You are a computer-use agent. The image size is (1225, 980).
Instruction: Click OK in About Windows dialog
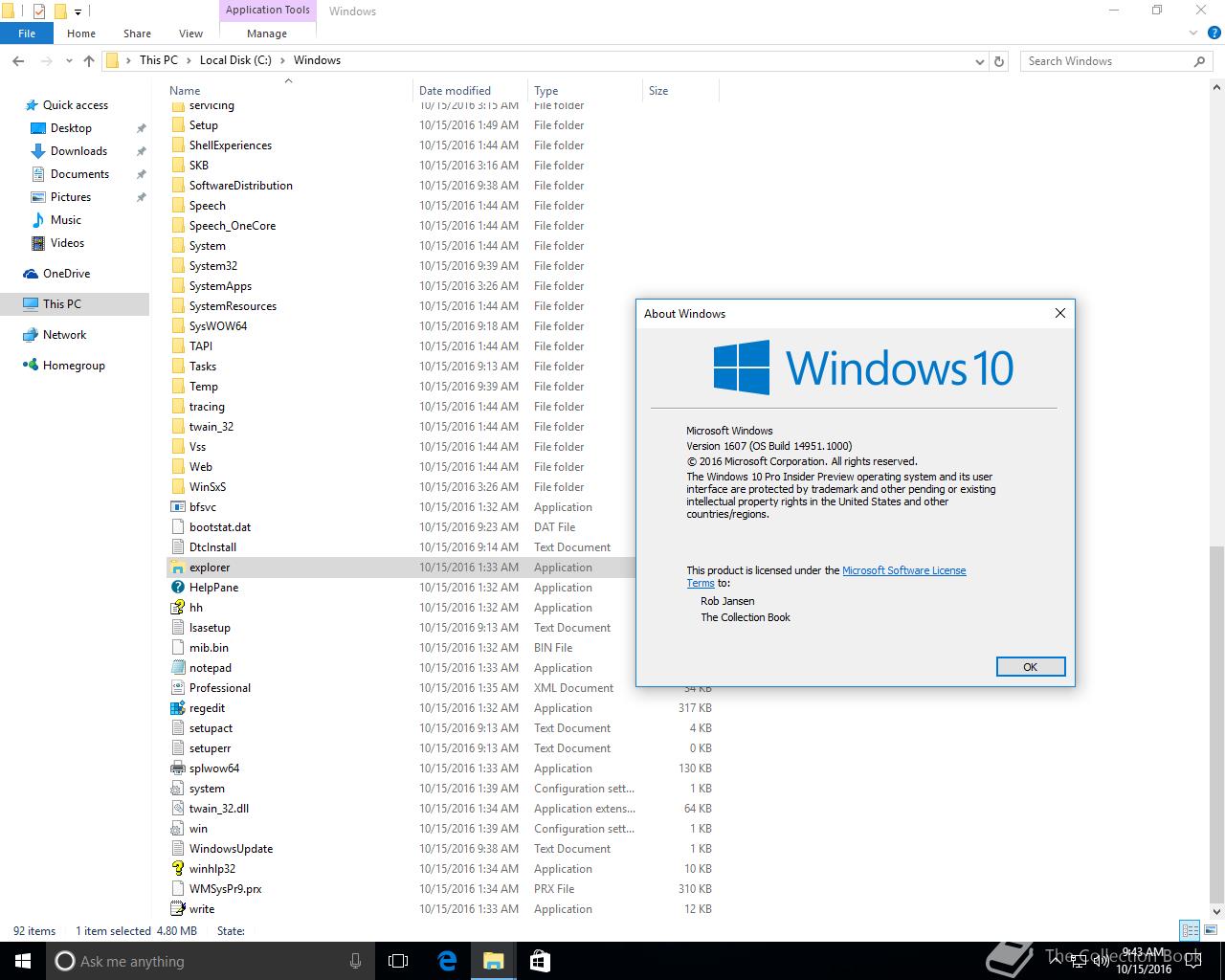coord(1030,667)
